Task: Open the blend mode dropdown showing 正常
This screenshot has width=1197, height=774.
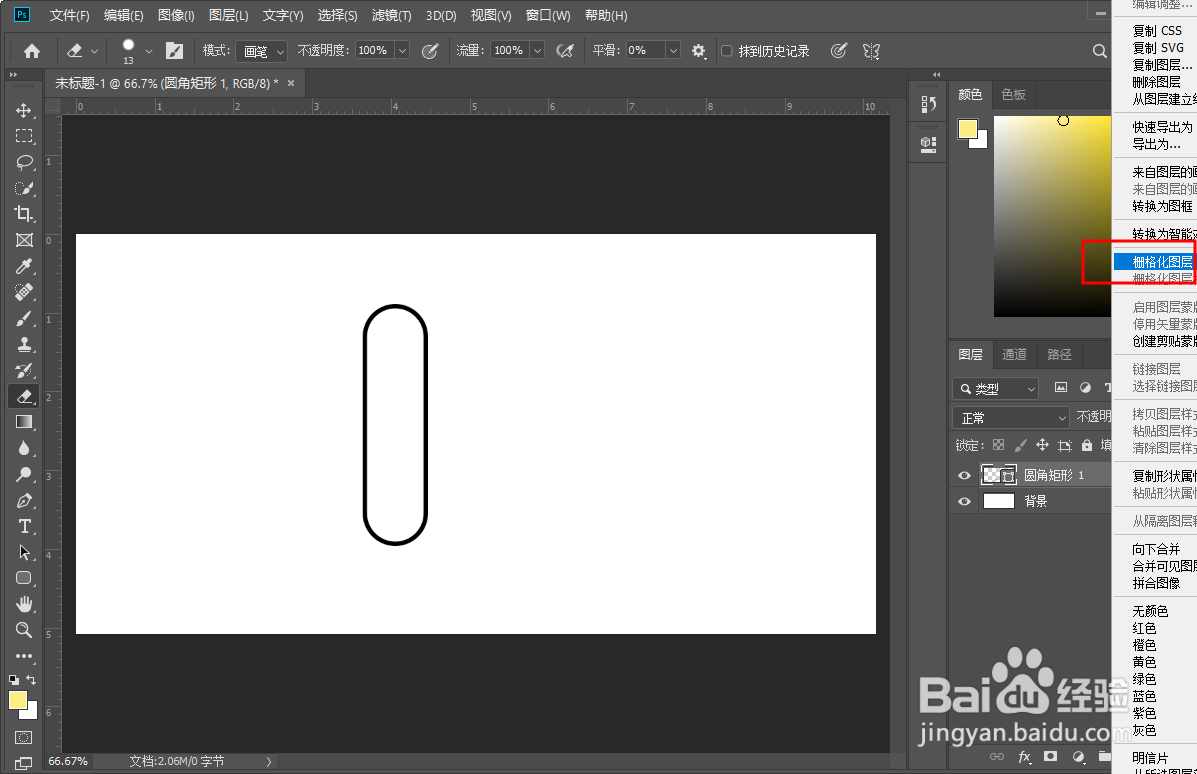Action: coord(1010,416)
